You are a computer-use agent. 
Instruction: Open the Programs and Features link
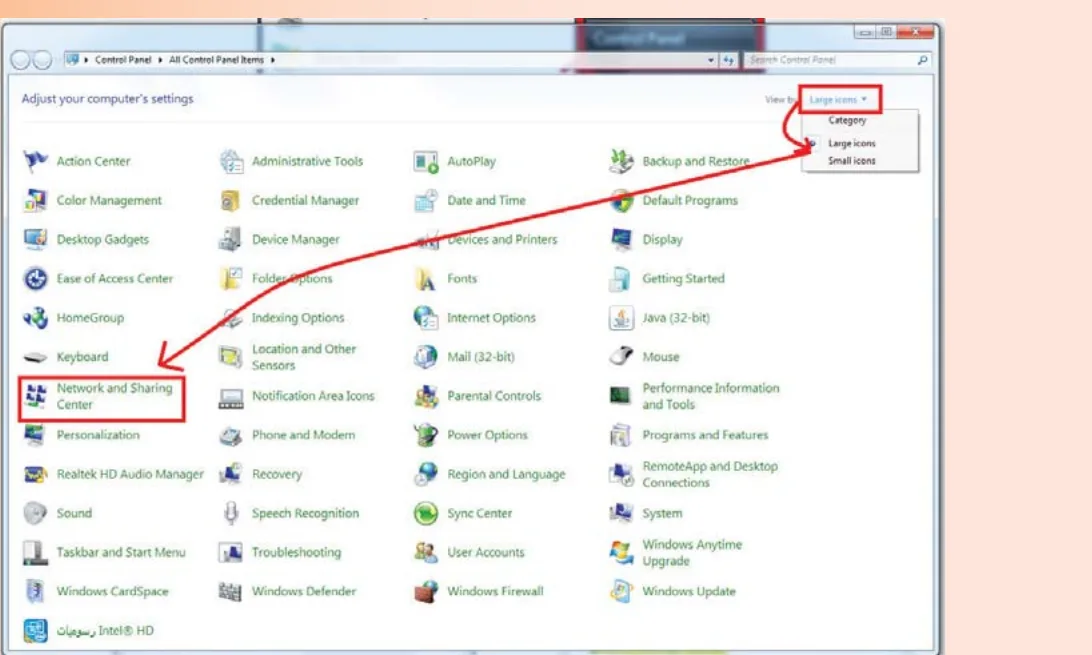point(705,435)
